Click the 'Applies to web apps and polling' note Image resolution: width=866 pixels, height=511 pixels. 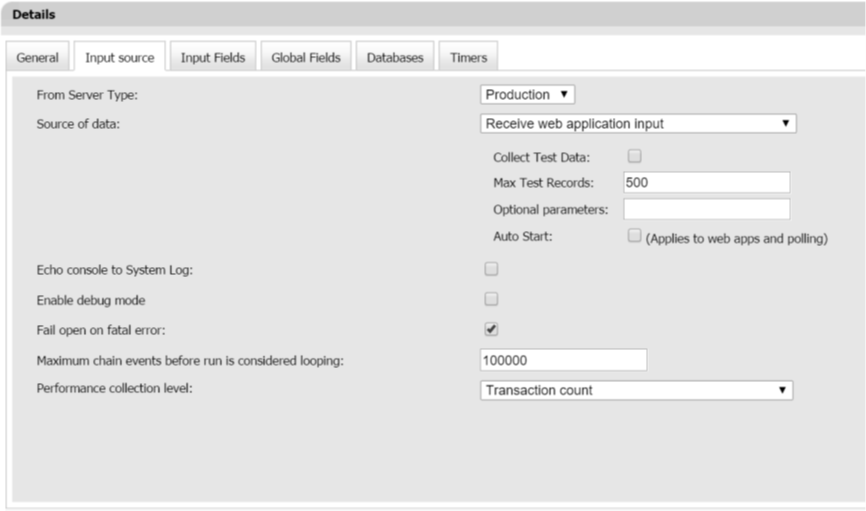point(737,240)
